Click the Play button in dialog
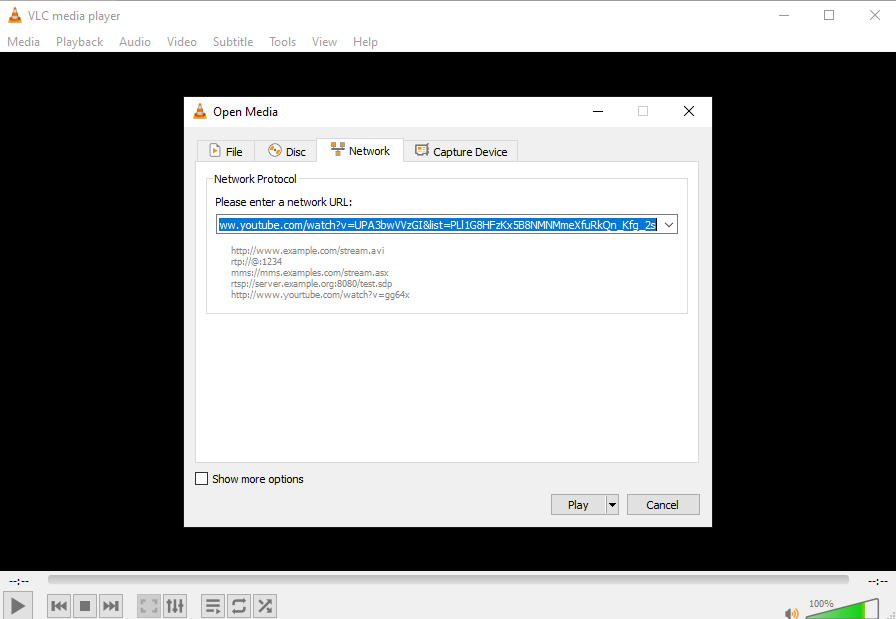 (578, 505)
